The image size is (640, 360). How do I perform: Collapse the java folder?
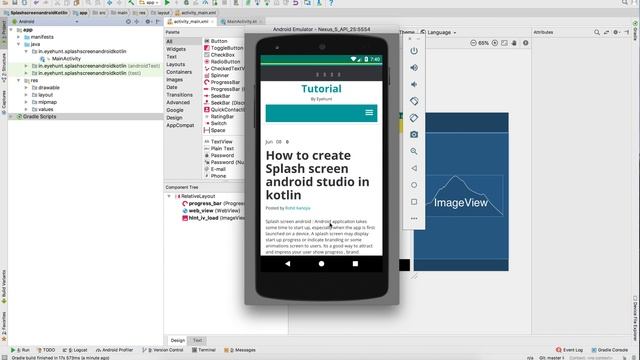click(x=18, y=44)
